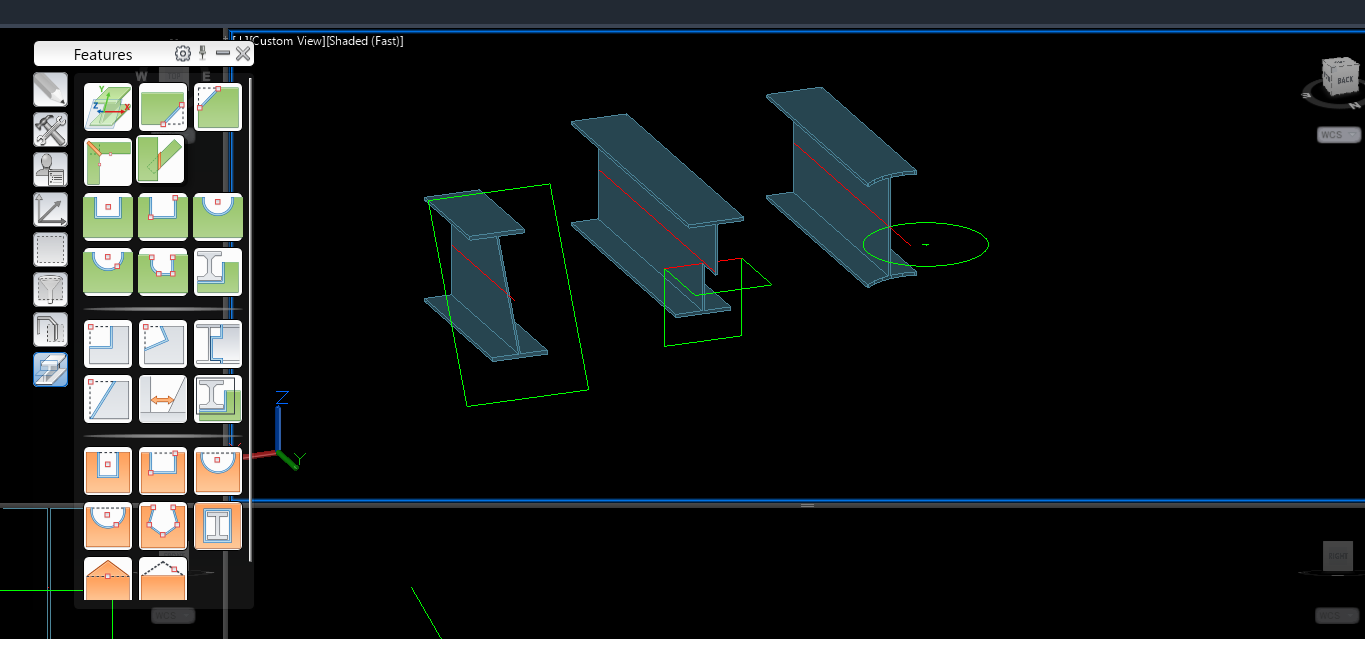Click the RIGHT ViewCube in lower viewport
Viewport: 1365px width, 654px height.
(x=1337, y=556)
